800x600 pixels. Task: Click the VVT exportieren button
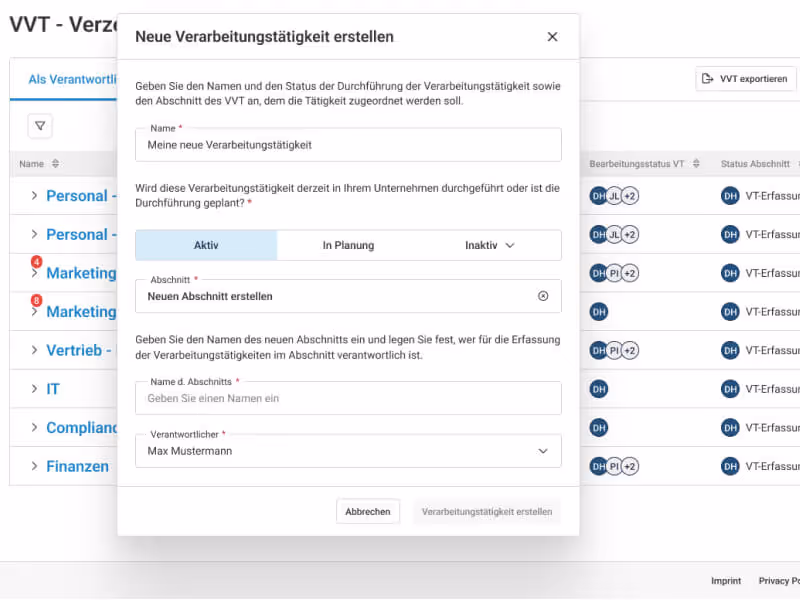point(745,79)
